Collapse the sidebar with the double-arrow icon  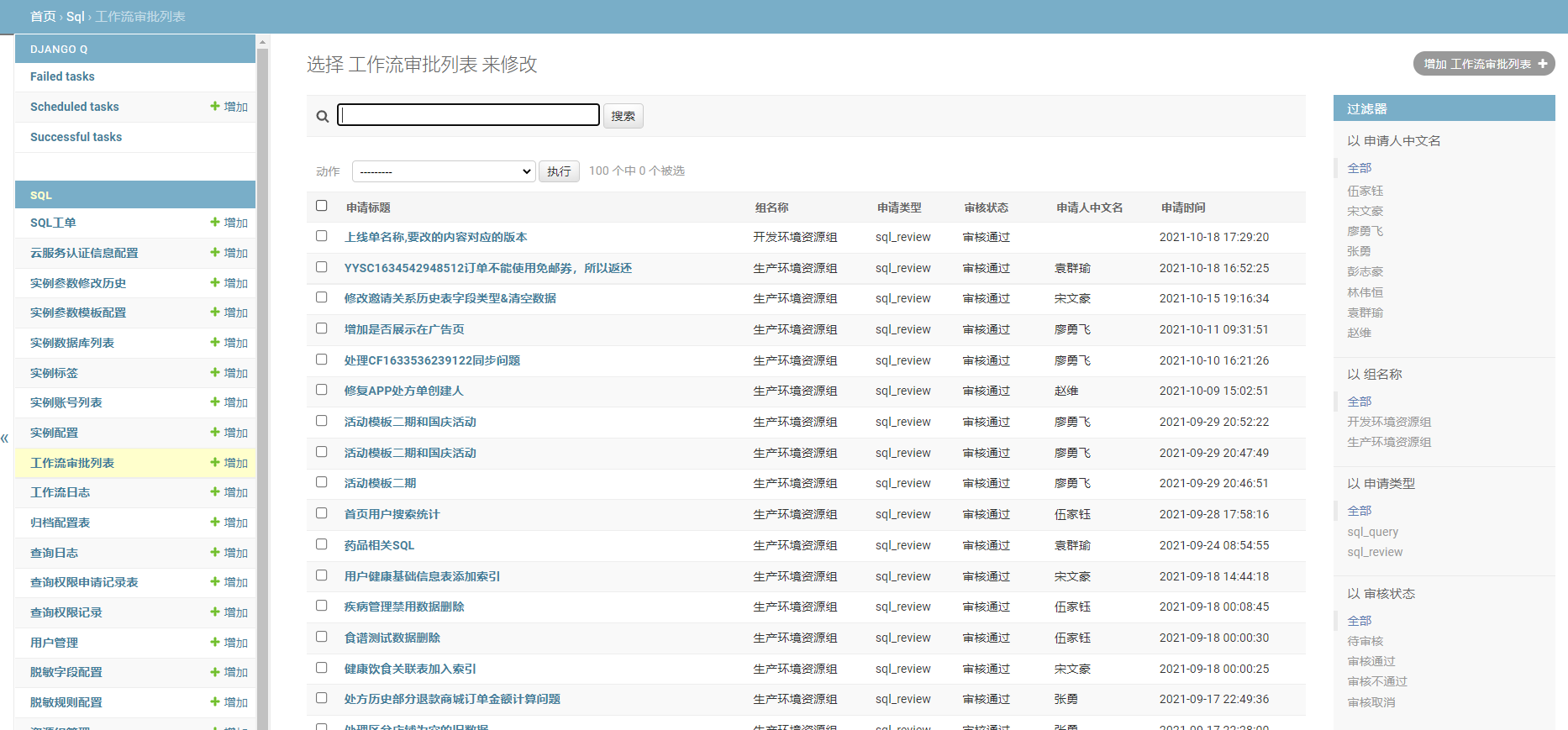tap(5, 439)
